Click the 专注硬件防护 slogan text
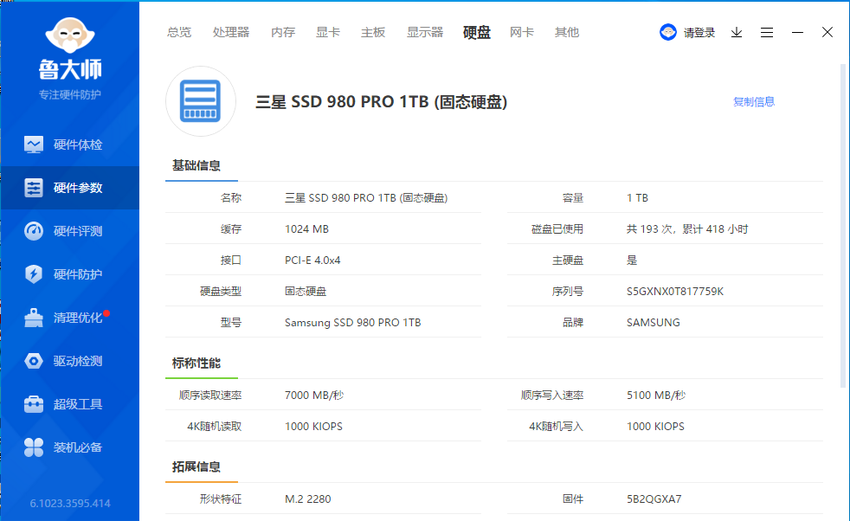The height and width of the screenshot is (521, 850). click(70, 95)
